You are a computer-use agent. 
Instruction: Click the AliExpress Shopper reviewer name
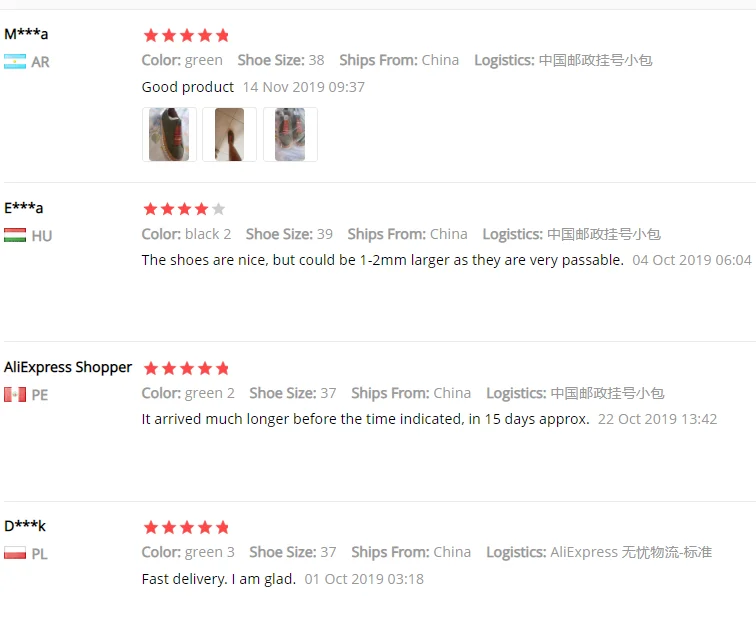pyautogui.click(x=68, y=367)
